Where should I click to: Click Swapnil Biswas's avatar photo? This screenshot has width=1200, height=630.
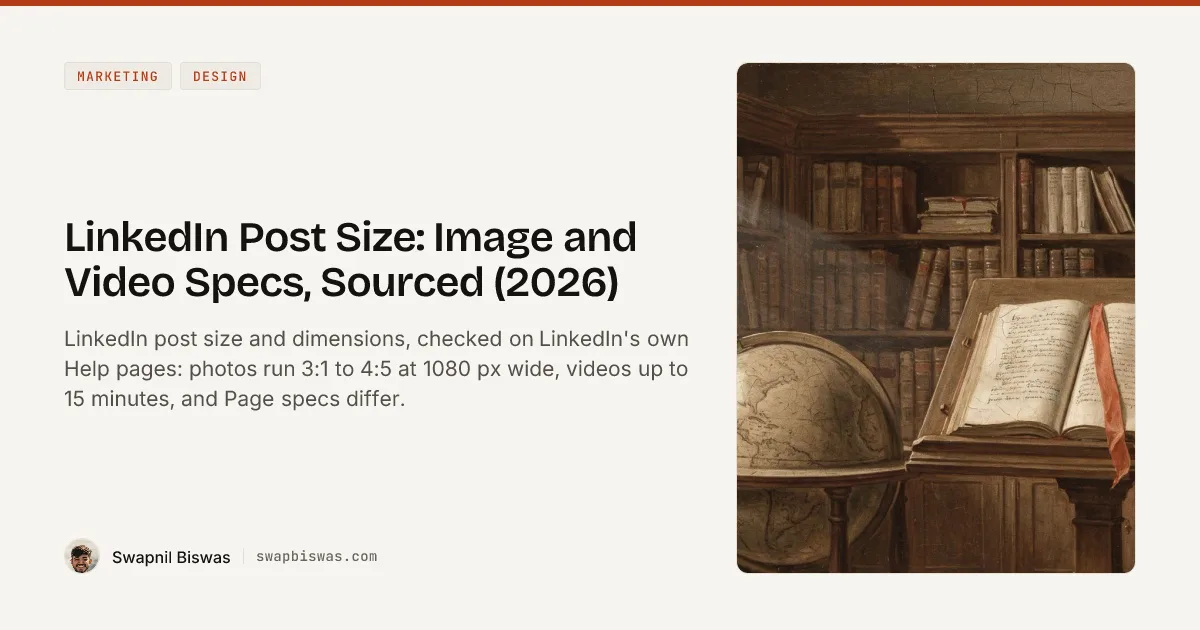pyautogui.click(x=82, y=556)
